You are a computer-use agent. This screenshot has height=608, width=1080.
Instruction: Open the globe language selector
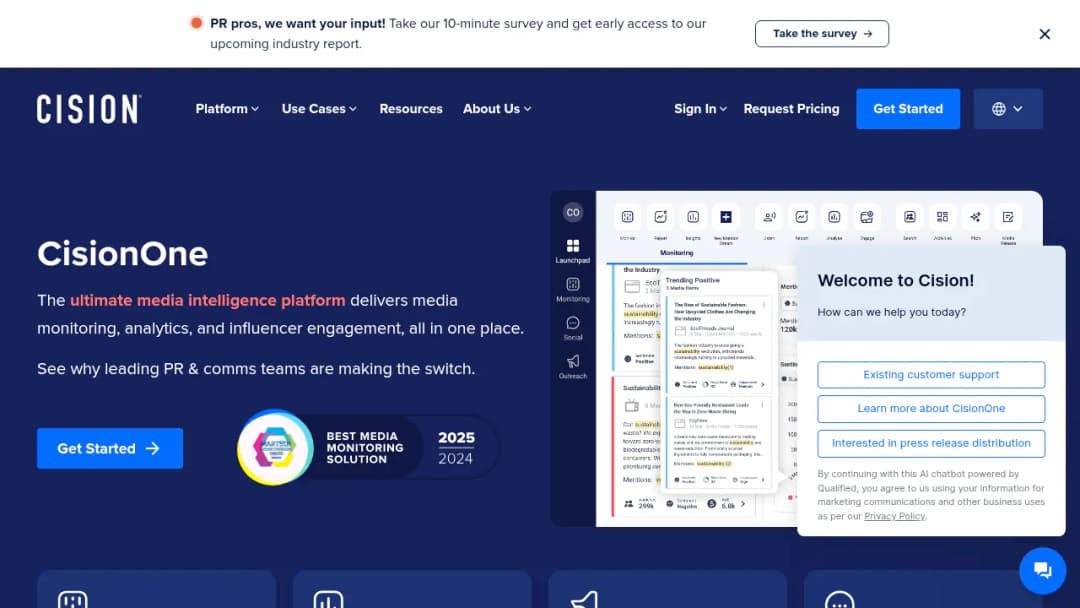point(1008,109)
